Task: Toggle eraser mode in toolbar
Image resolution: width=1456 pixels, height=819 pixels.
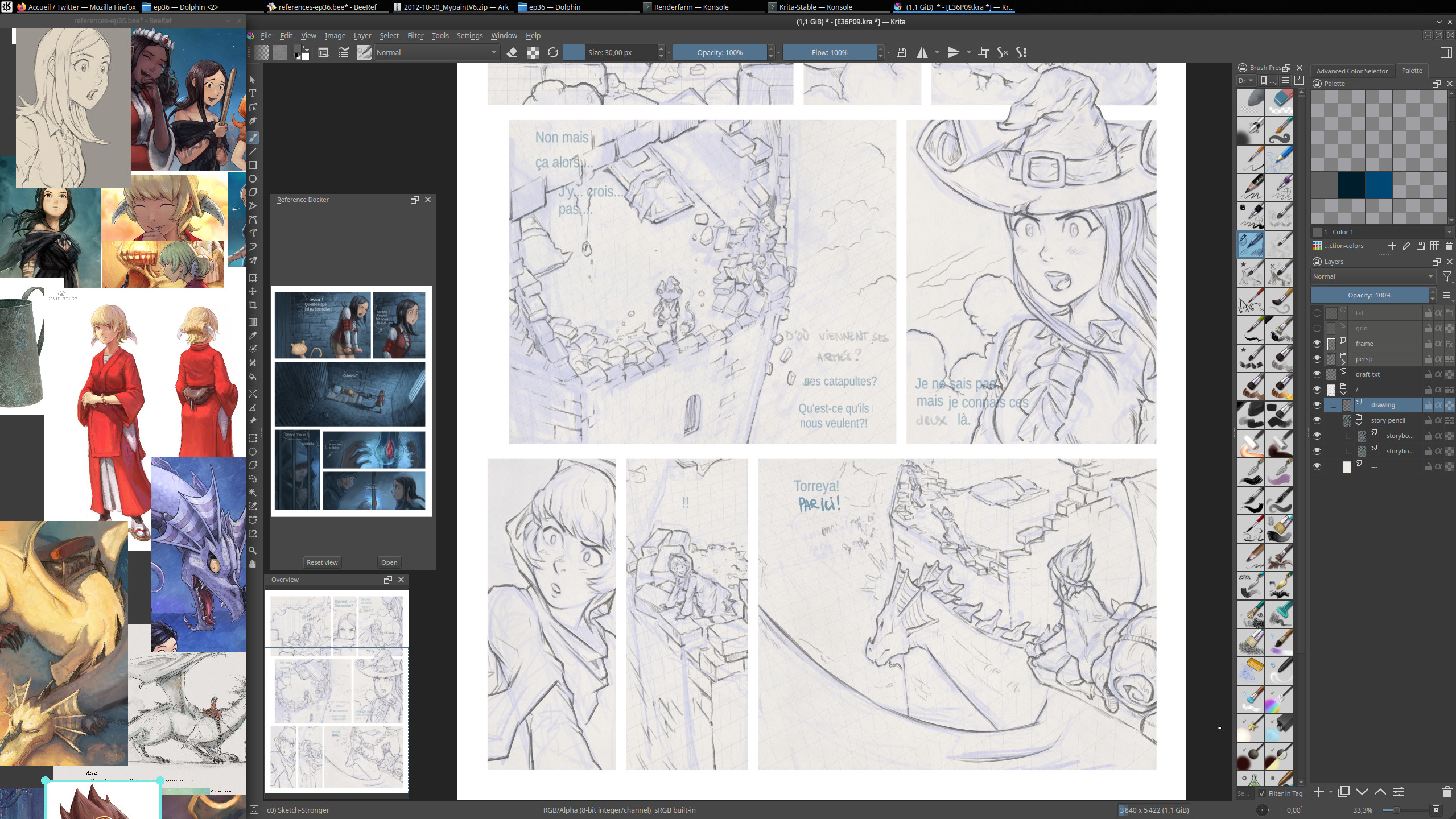Action: pyautogui.click(x=512, y=52)
